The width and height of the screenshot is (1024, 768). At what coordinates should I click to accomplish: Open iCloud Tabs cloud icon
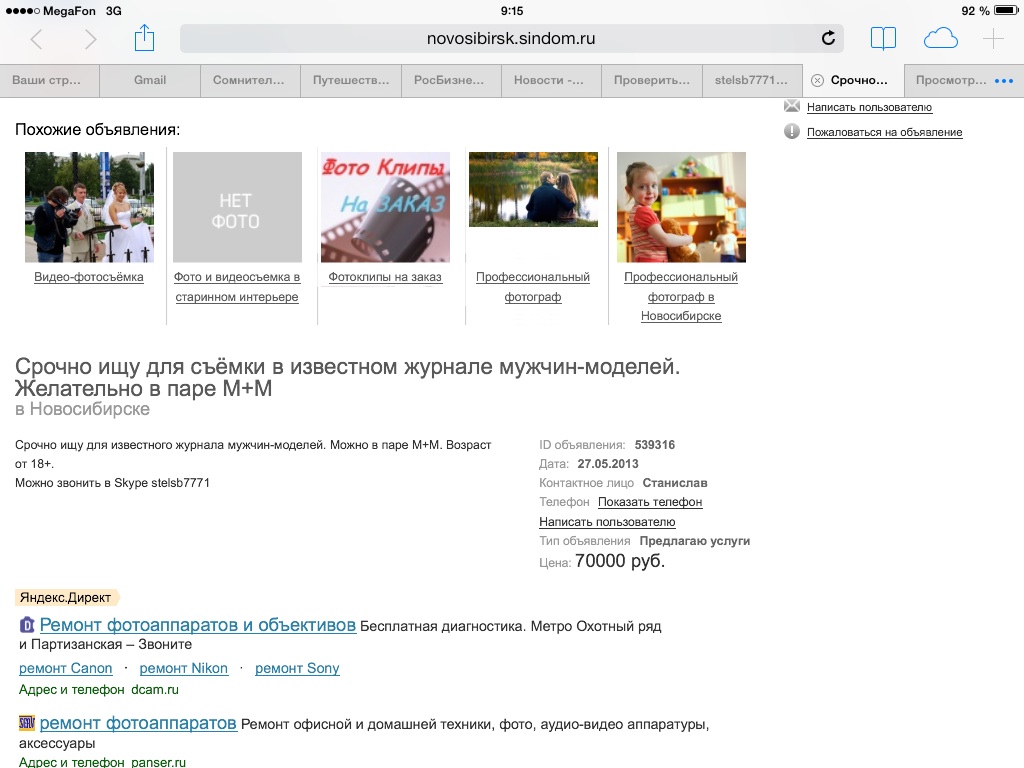(940, 39)
